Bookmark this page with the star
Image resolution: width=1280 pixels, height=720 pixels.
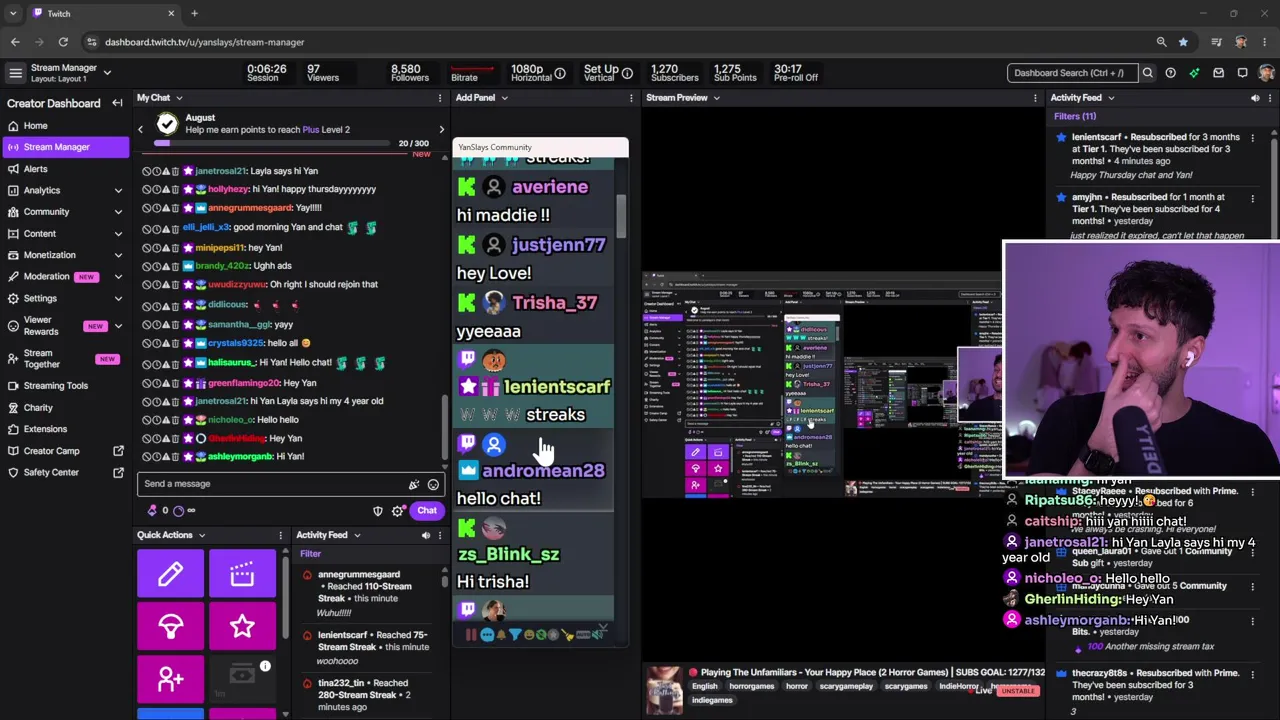pyautogui.click(x=1183, y=42)
